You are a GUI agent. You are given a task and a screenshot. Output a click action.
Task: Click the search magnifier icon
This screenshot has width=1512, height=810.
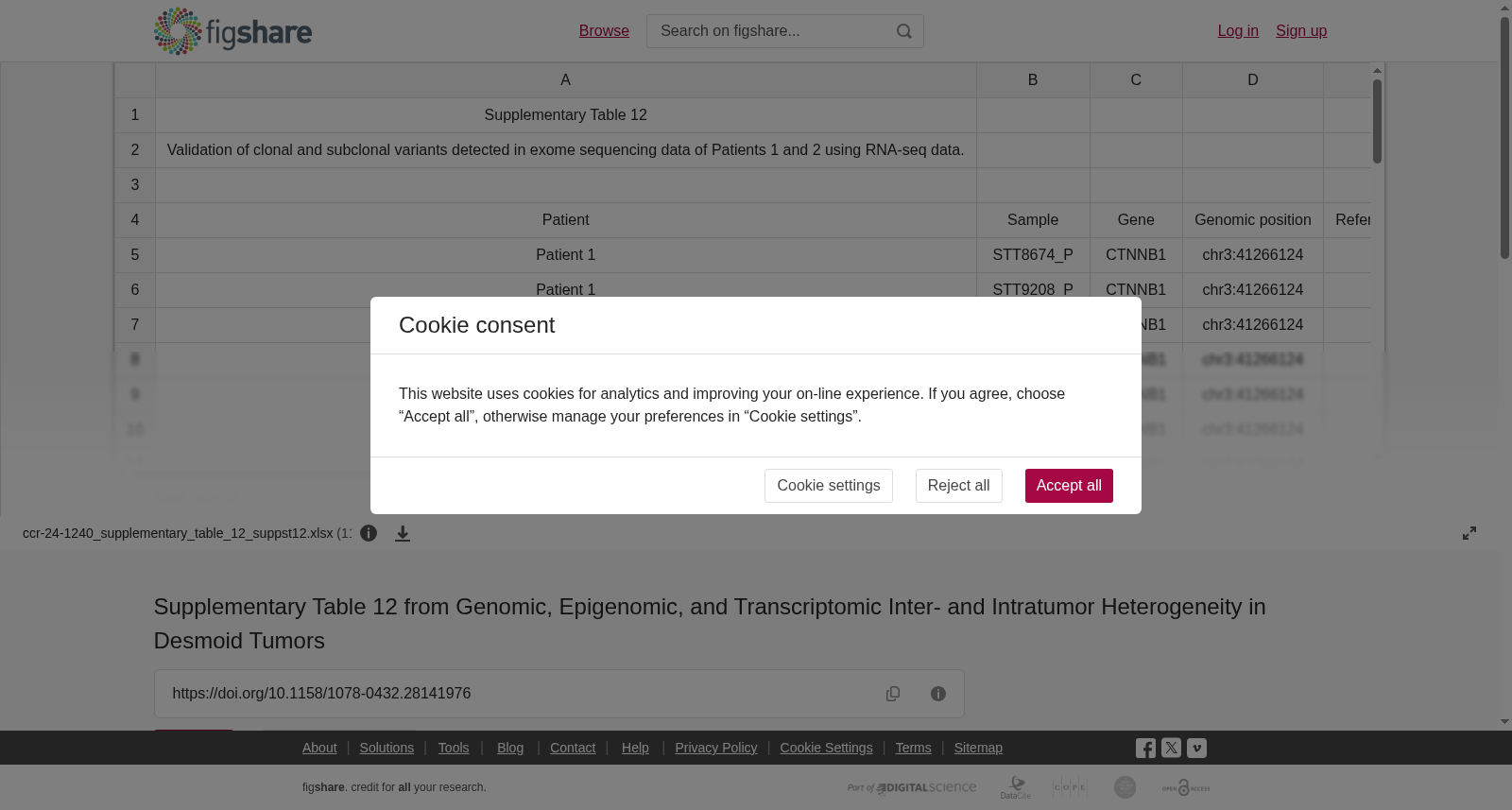(x=904, y=31)
